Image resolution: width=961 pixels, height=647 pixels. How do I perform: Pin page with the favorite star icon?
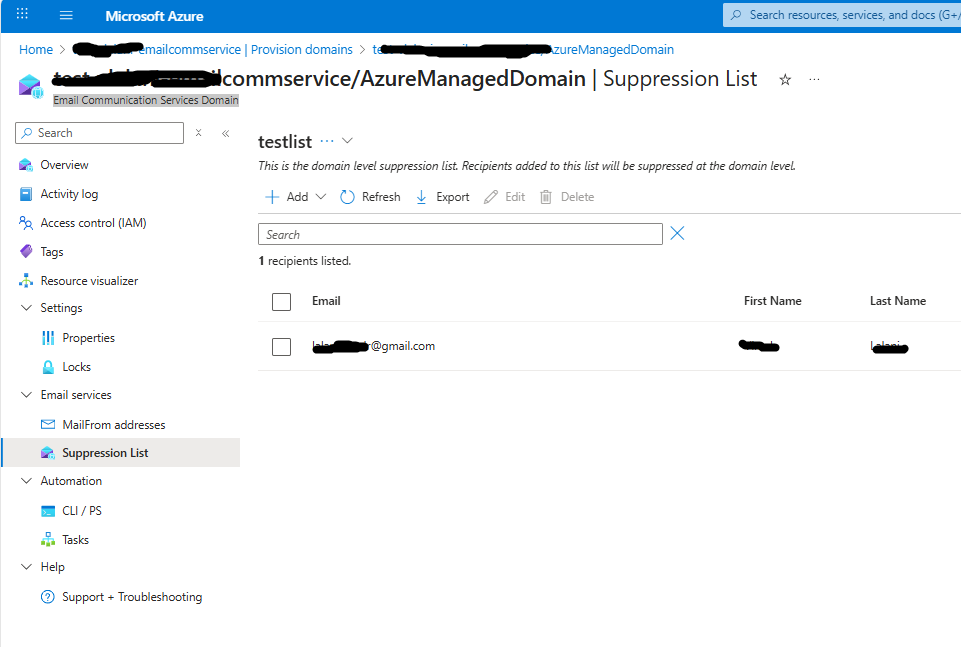pos(785,80)
